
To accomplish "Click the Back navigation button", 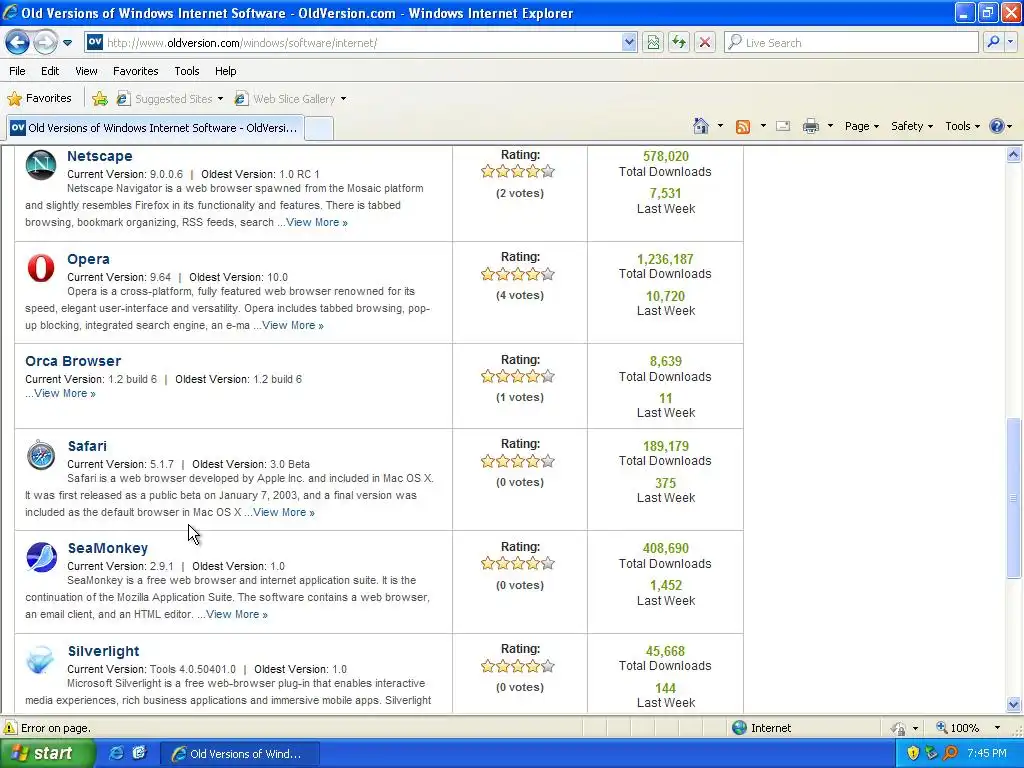I will pos(18,42).
